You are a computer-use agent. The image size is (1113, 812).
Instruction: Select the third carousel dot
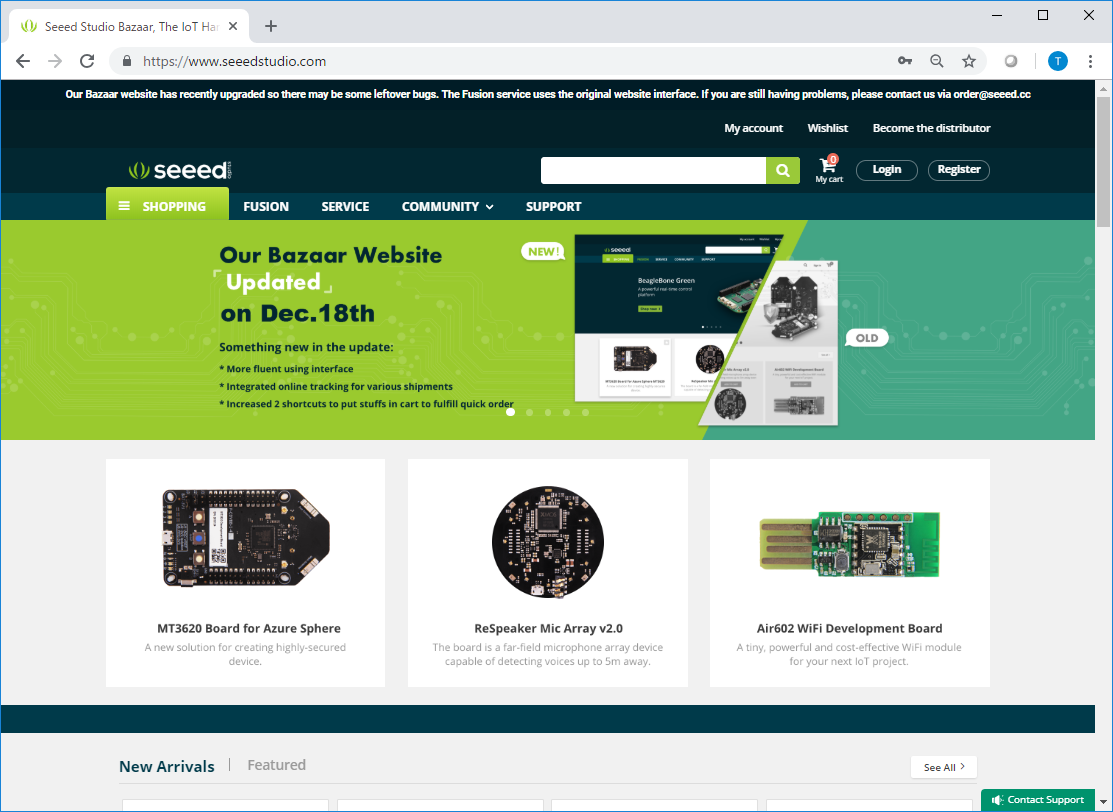(548, 412)
